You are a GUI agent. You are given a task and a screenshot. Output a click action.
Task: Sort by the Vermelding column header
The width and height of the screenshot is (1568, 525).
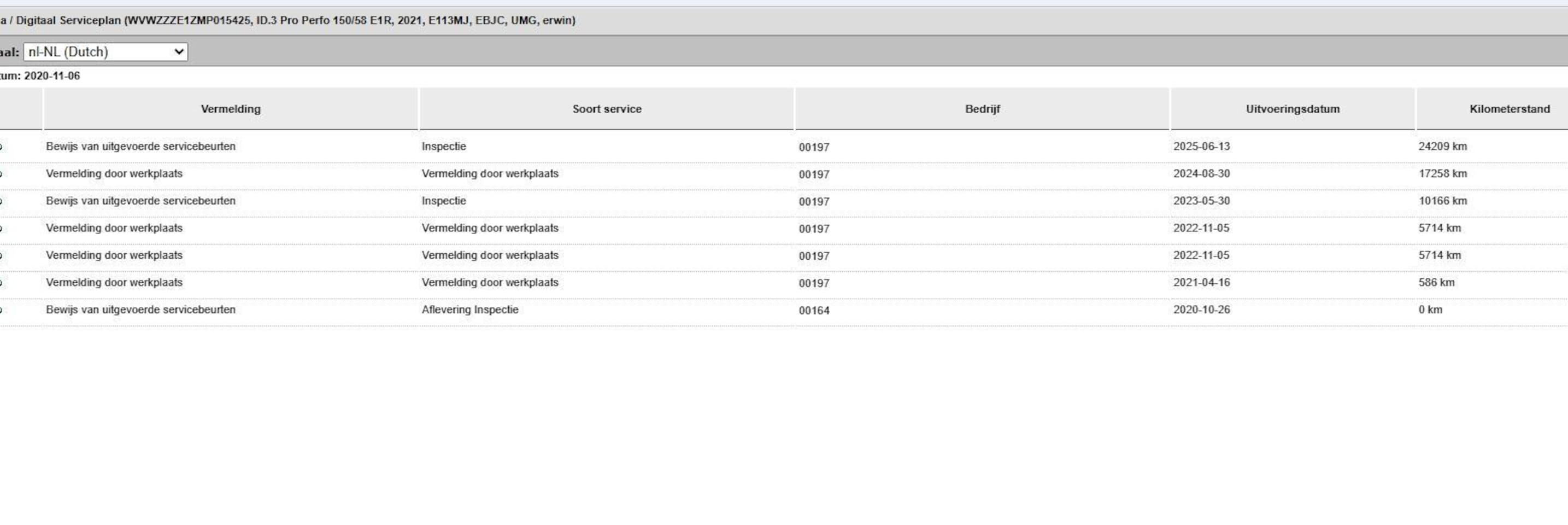point(231,109)
